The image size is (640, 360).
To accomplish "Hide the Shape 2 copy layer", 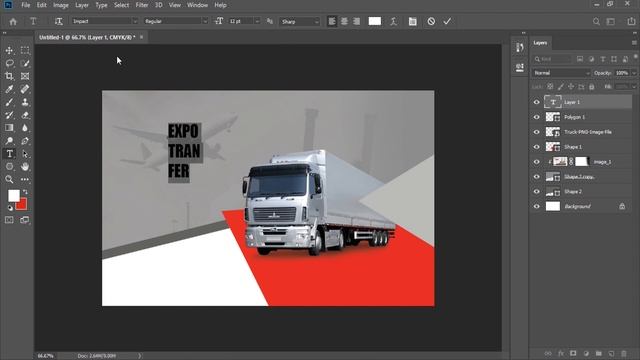I will (536, 177).
